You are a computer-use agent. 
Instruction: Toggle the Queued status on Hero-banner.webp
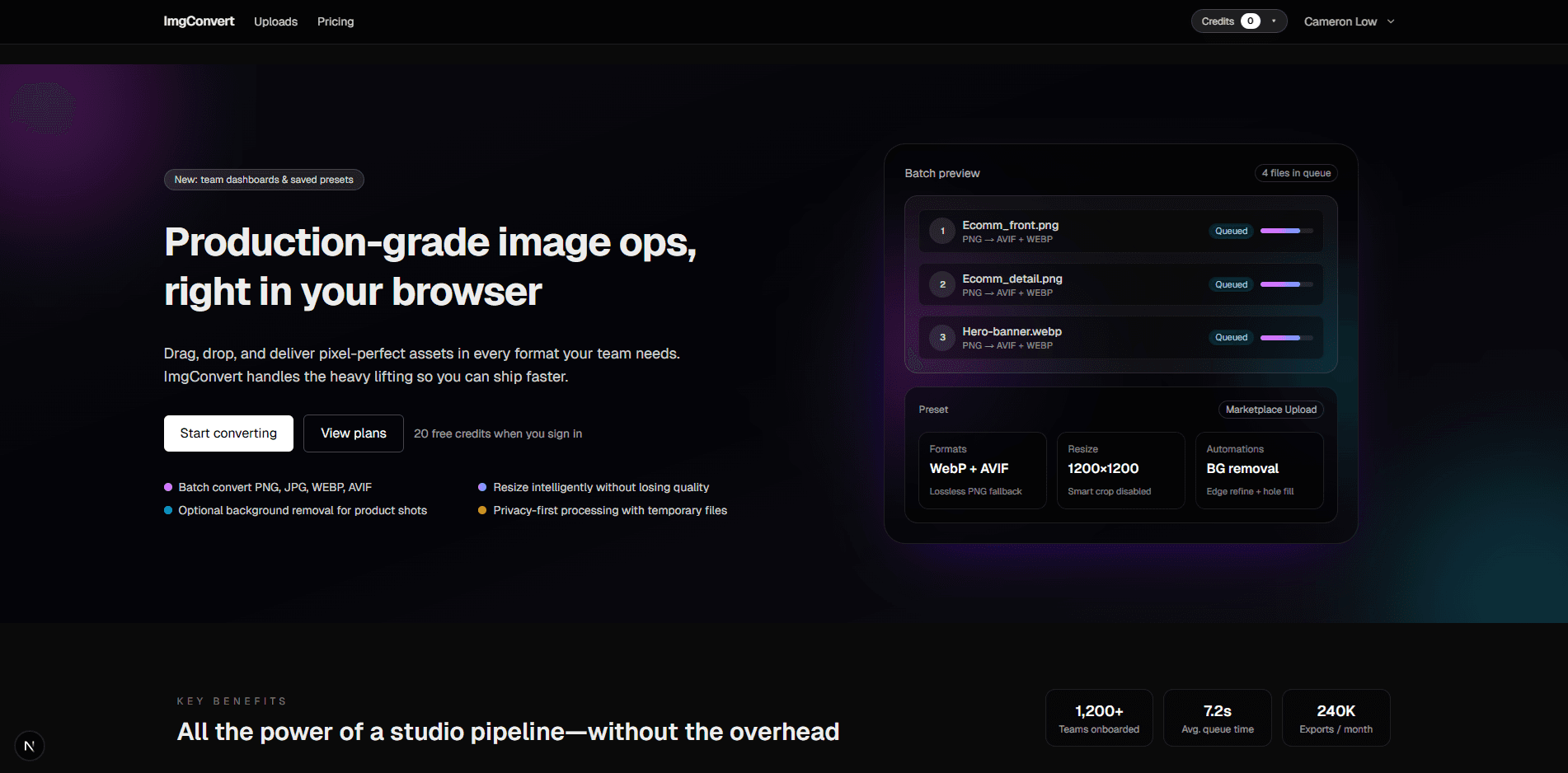(x=1231, y=338)
